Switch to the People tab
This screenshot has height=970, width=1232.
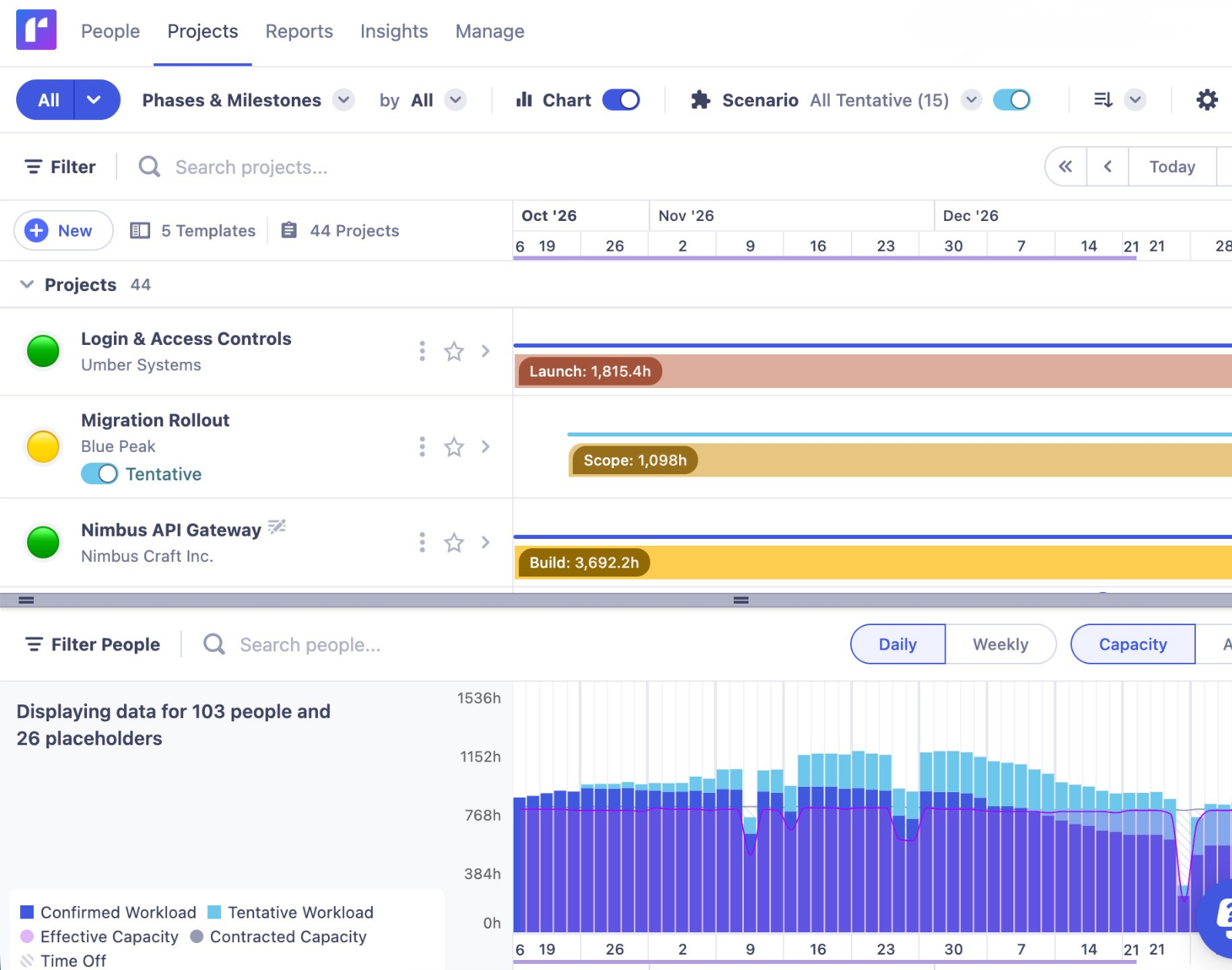coord(110,32)
